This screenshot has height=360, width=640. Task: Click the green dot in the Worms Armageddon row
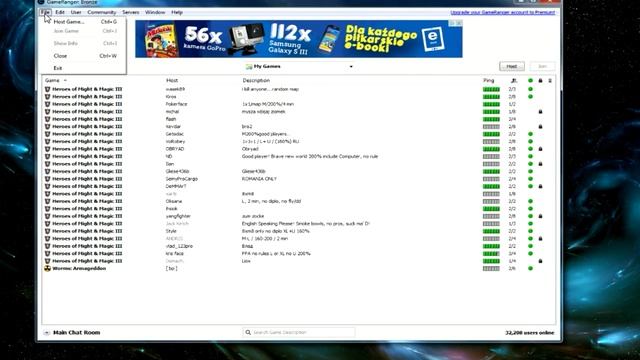coord(530,269)
